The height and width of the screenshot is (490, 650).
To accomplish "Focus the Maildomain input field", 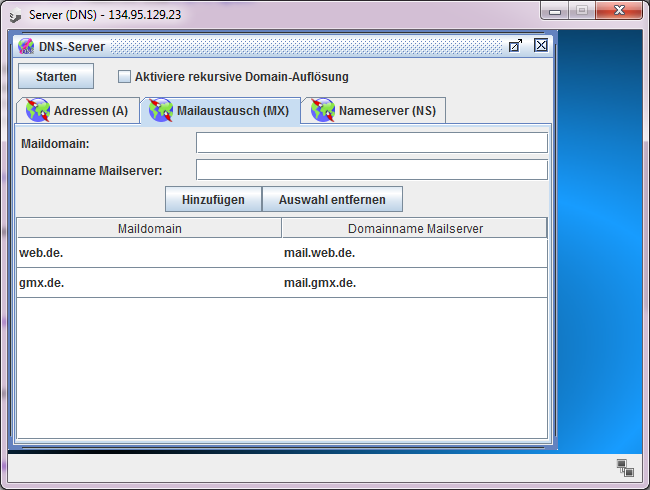I will 372,143.
